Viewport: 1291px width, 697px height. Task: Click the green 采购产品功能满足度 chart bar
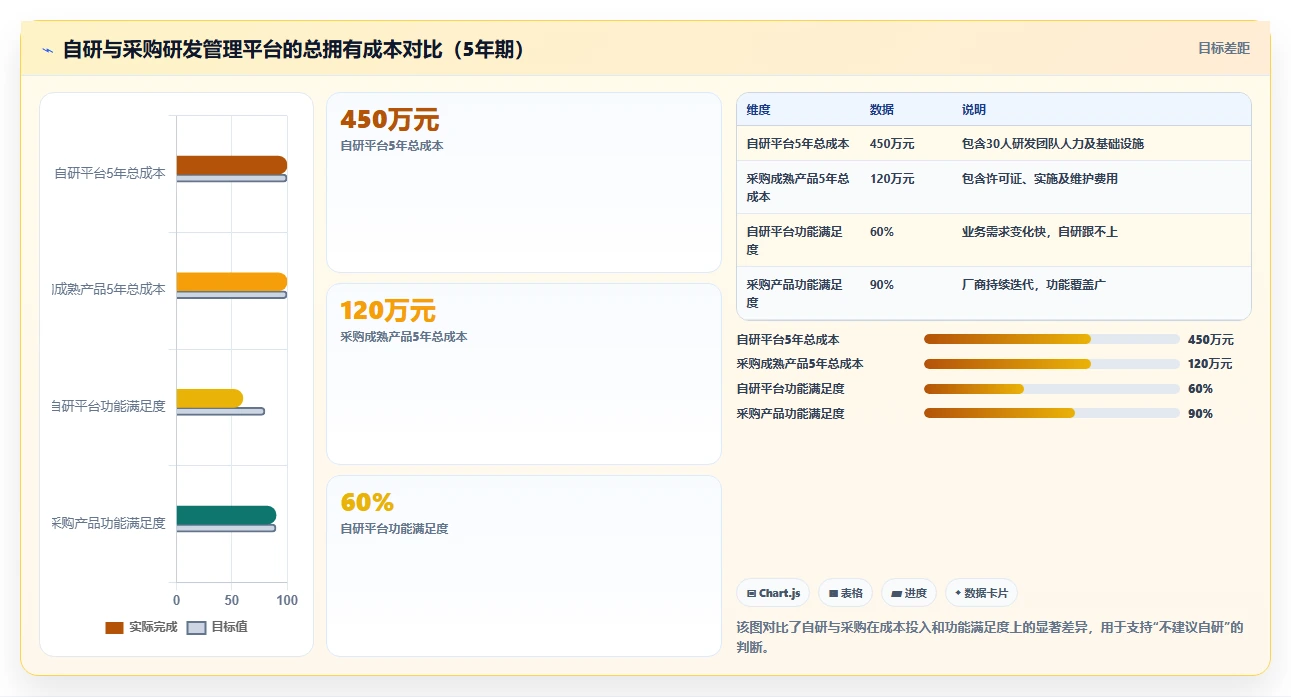(x=226, y=515)
